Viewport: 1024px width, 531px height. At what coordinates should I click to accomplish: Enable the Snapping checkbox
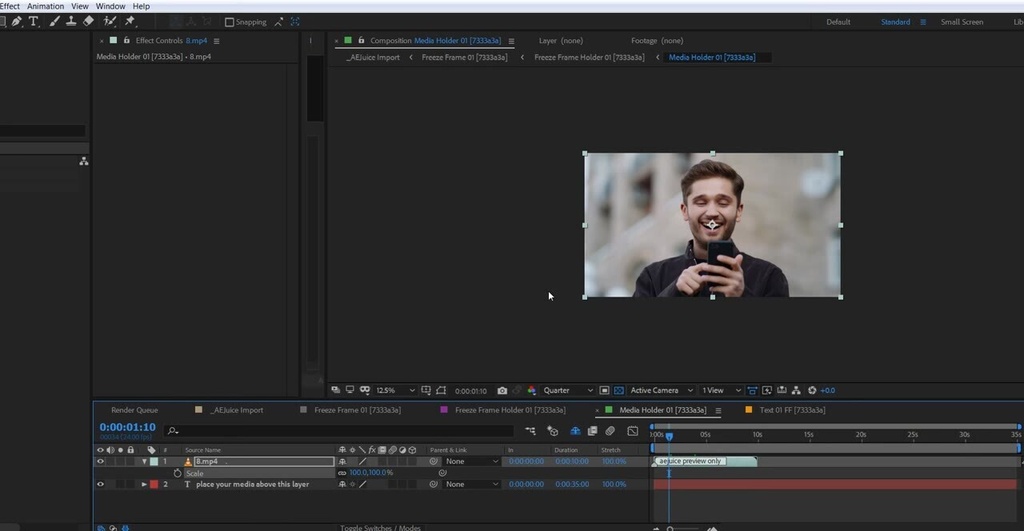click(229, 22)
